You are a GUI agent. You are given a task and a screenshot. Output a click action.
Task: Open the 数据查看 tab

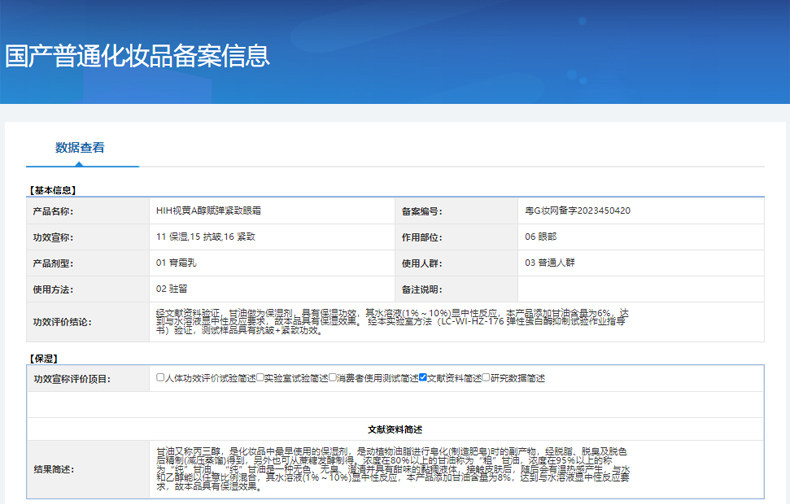coord(80,147)
